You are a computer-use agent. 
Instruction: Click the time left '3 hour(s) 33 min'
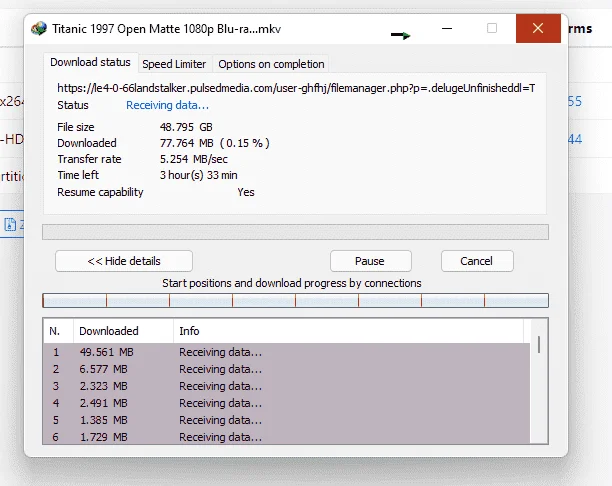pyautogui.click(x=198, y=175)
